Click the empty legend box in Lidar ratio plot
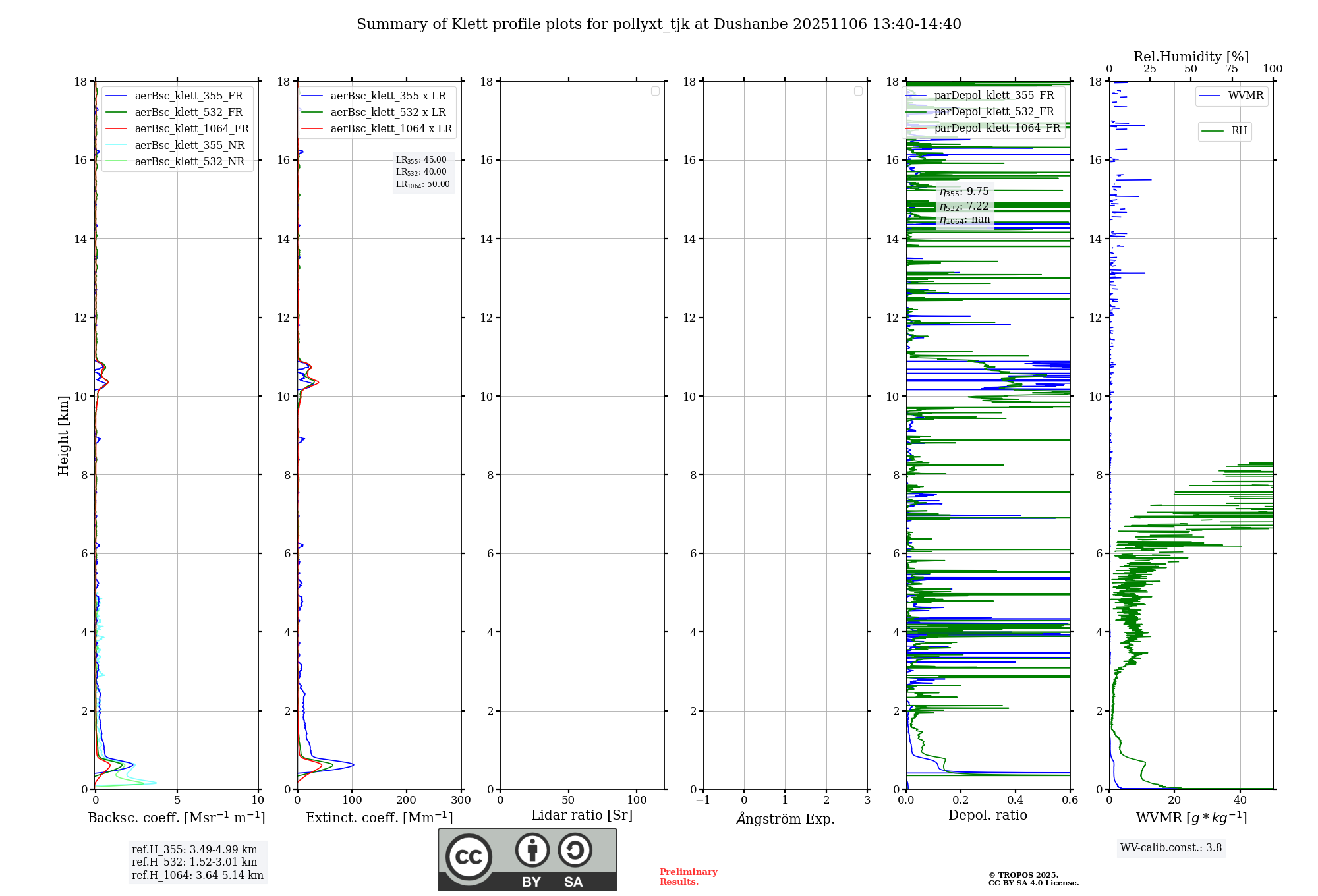Image resolution: width=1318 pixels, height=896 pixels. [x=655, y=91]
